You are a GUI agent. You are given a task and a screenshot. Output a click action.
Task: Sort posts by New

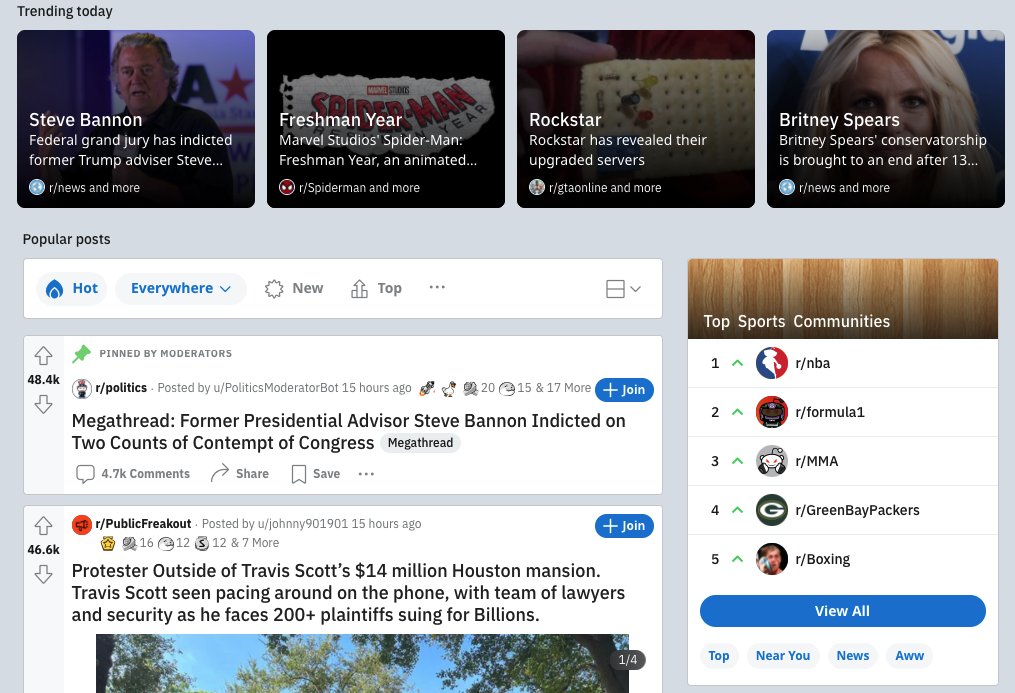[294, 289]
